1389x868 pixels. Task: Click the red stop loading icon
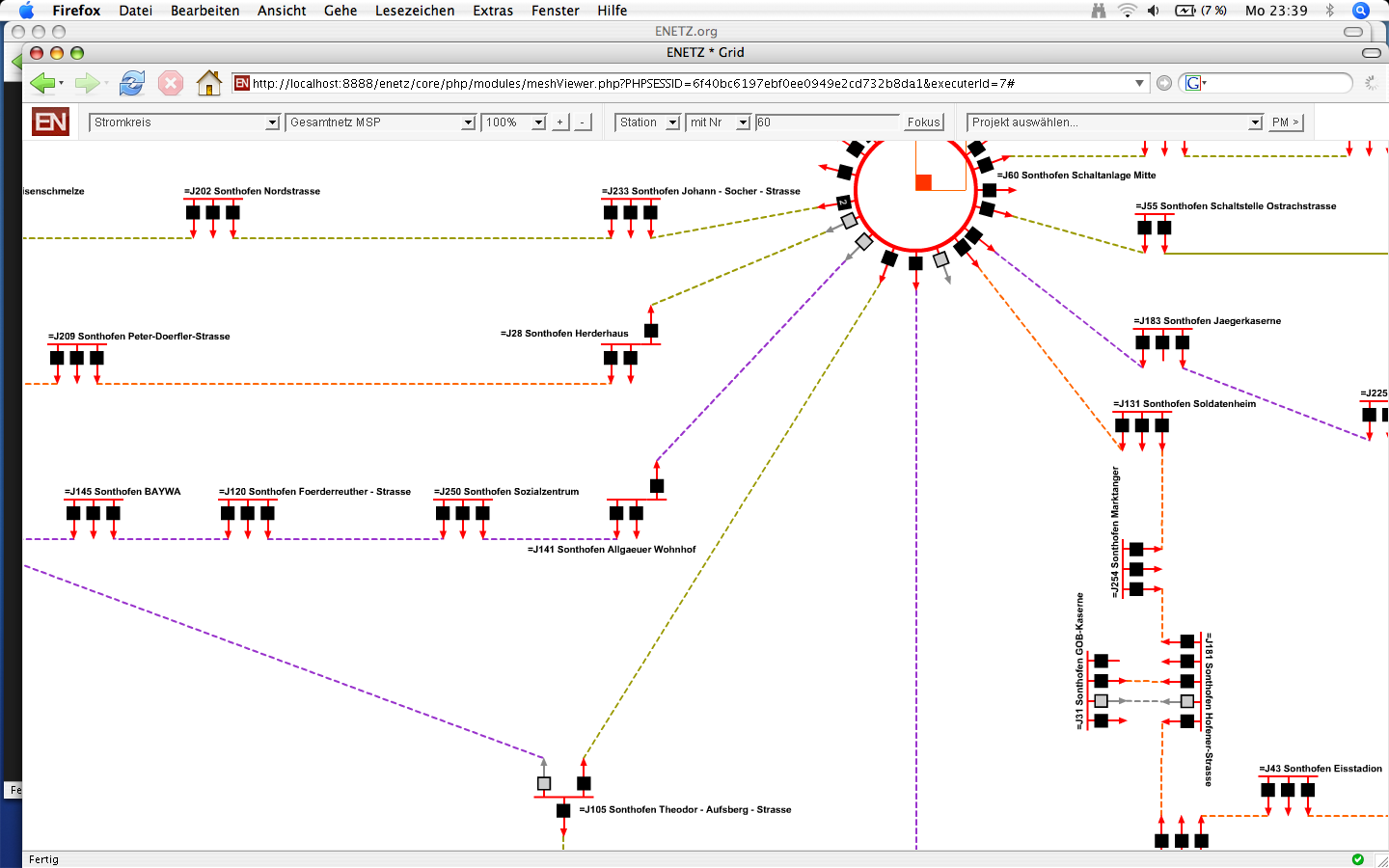[171, 84]
